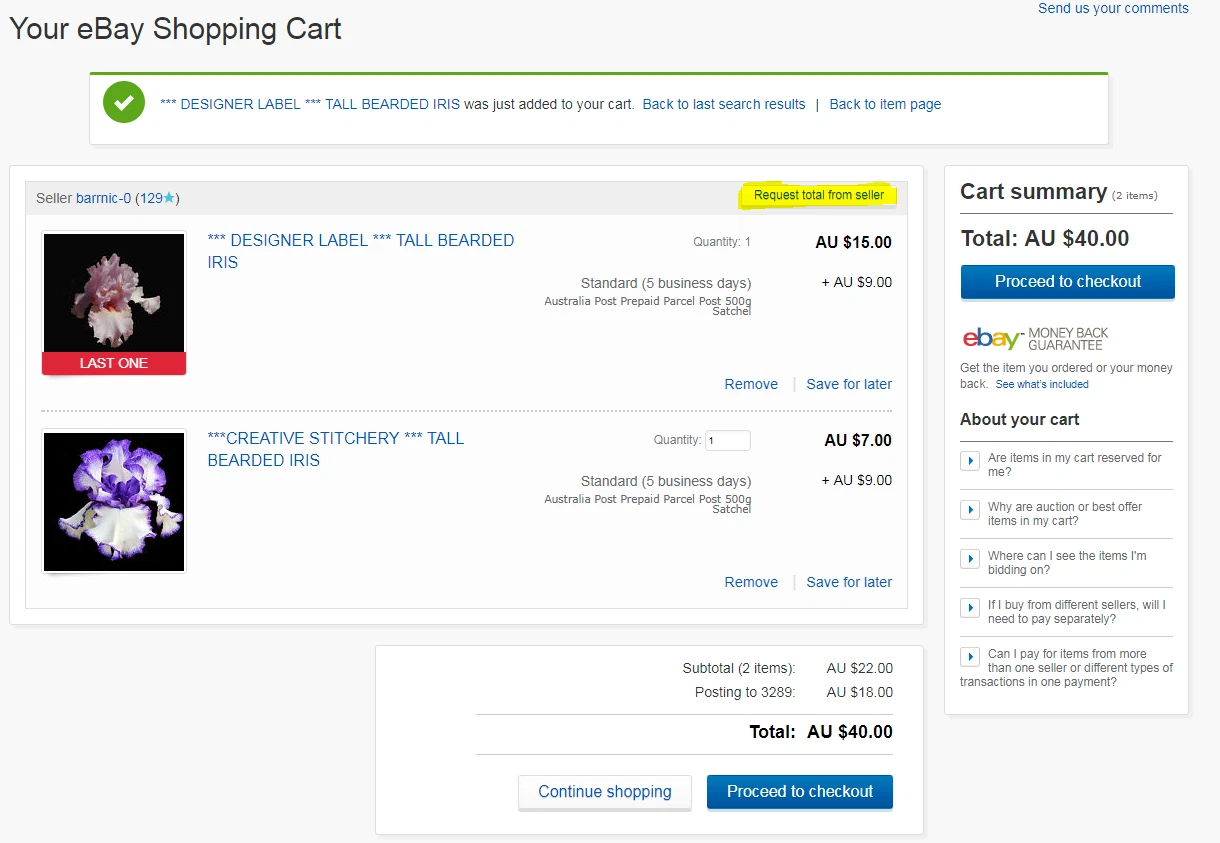
Task: Click the green checkmark success icon
Action: coord(124,103)
